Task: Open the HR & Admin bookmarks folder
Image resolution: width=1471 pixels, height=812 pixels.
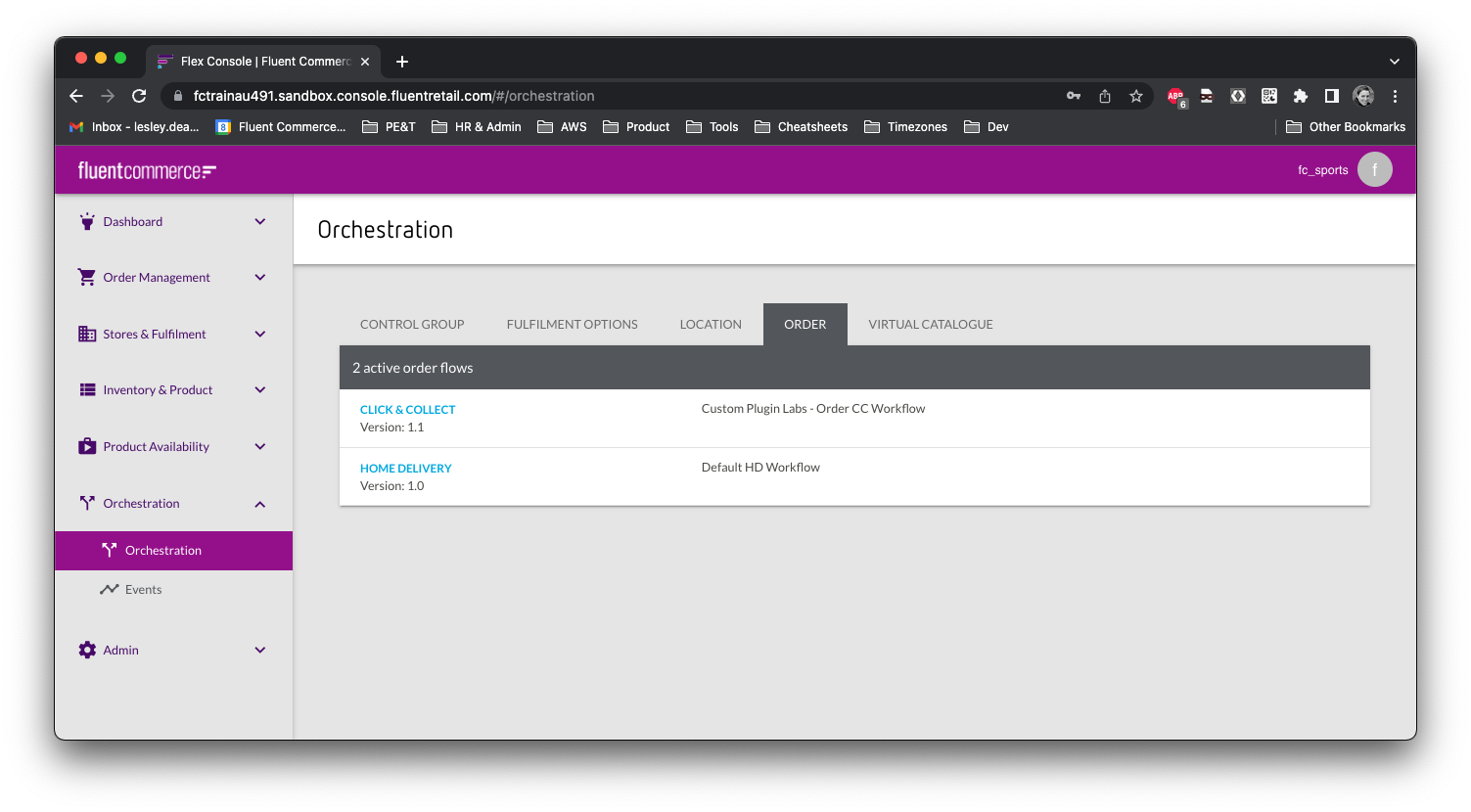Action: [477, 126]
